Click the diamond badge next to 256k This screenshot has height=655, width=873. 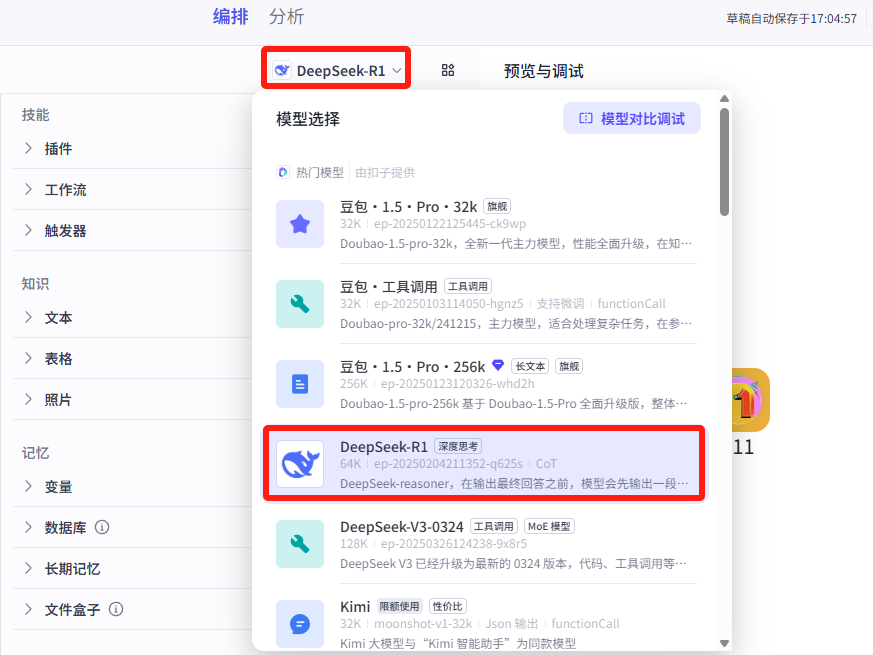pos(498,365)
